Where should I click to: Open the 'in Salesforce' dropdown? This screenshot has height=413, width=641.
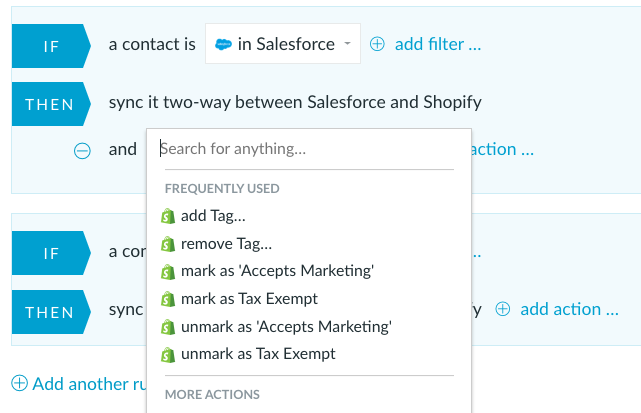[x=283, y=44]
